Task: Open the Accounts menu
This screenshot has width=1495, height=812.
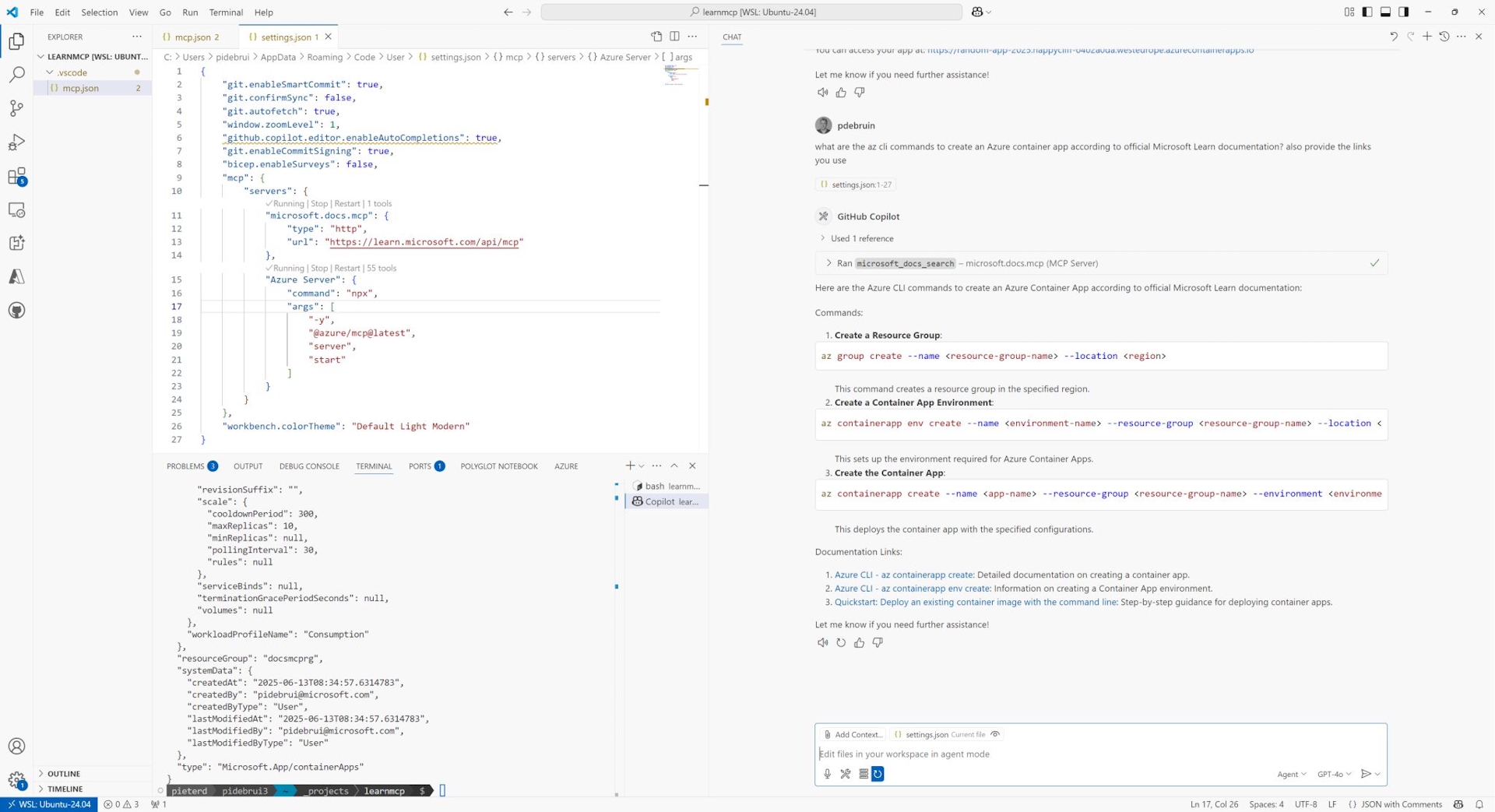Action: (16, 746)
